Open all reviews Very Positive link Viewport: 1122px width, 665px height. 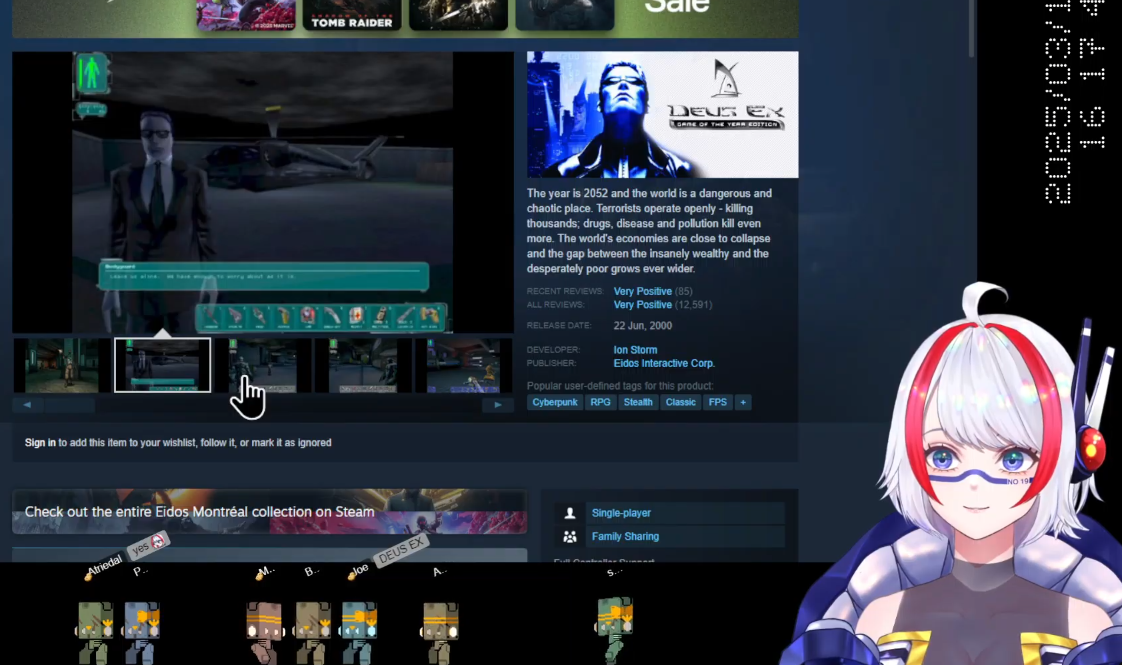pyautogui.click(x=643, y=305)
